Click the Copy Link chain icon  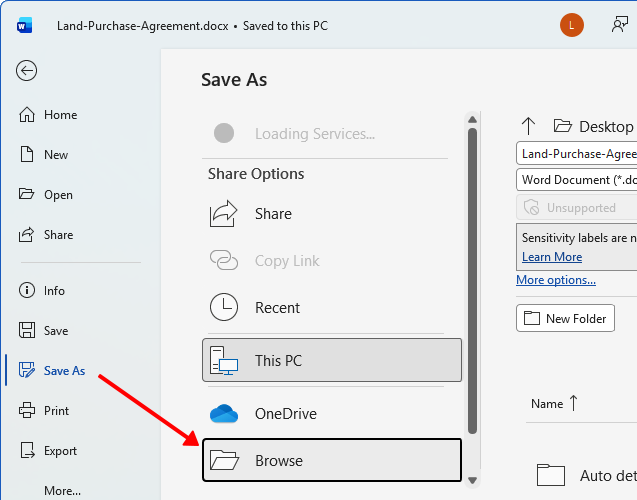coord(224,260)
